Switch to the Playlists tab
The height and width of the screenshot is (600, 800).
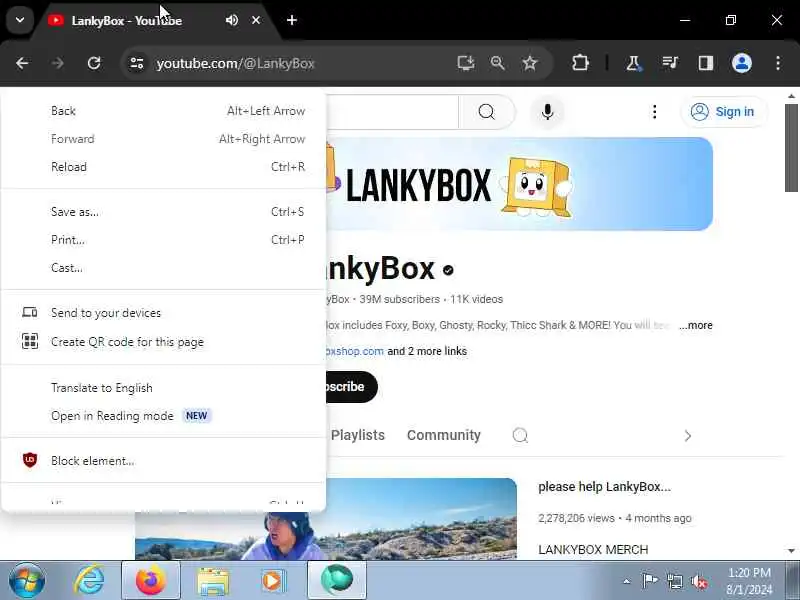coord(358,435)
